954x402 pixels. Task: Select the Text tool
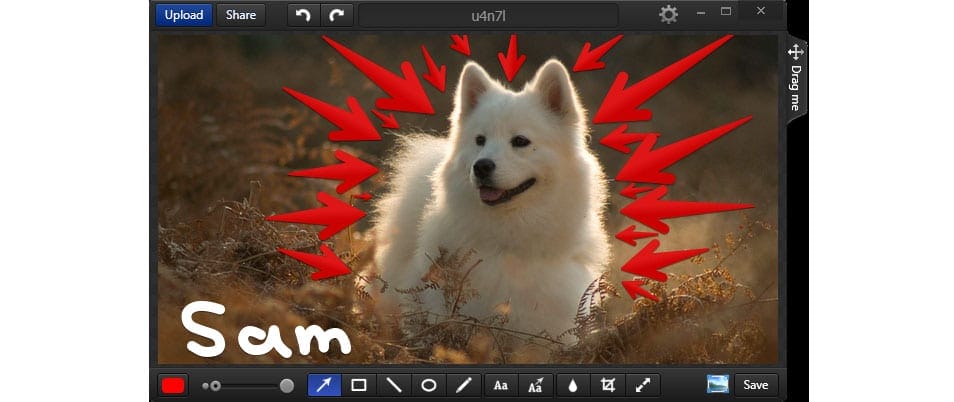[x=501, y=385]
